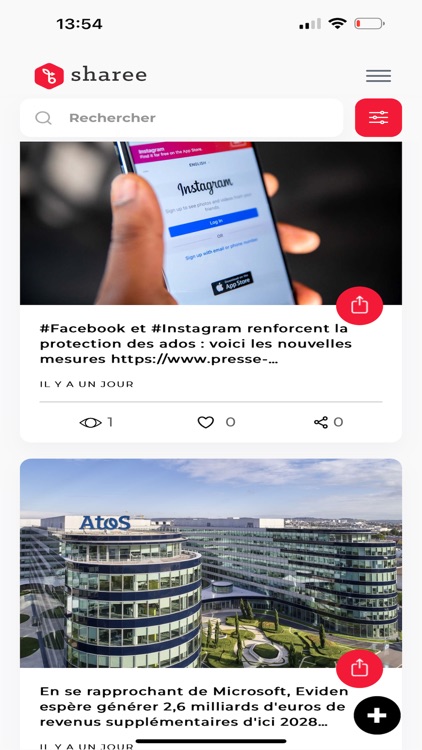
Task: Like the Facebook Instagram post heart
Action: click(206, 422)
